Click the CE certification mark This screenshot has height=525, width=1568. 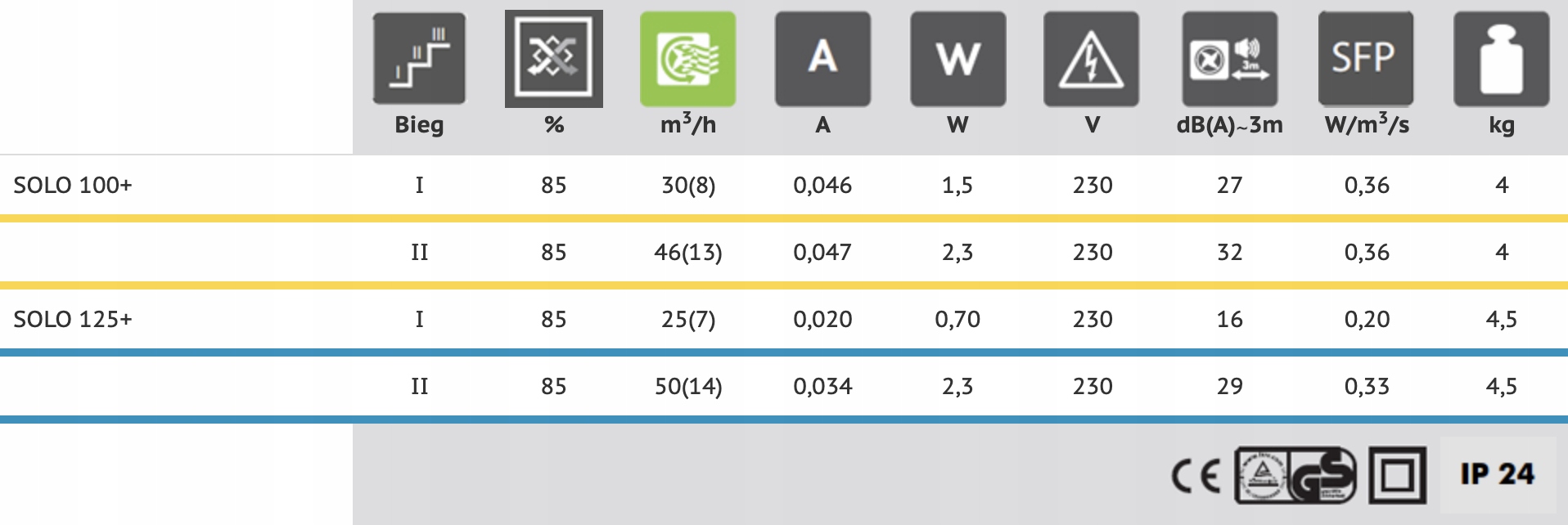(x=1196, y=475)
